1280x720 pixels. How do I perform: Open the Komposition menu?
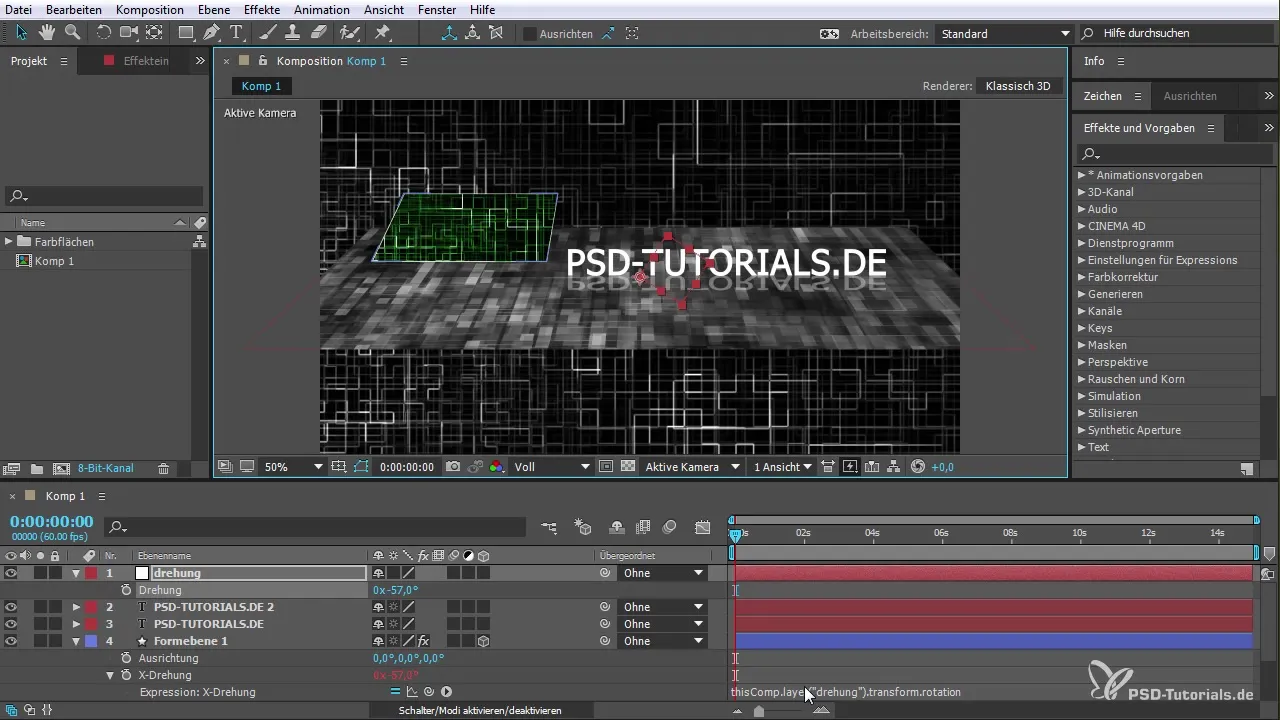(x=150, y=10)
